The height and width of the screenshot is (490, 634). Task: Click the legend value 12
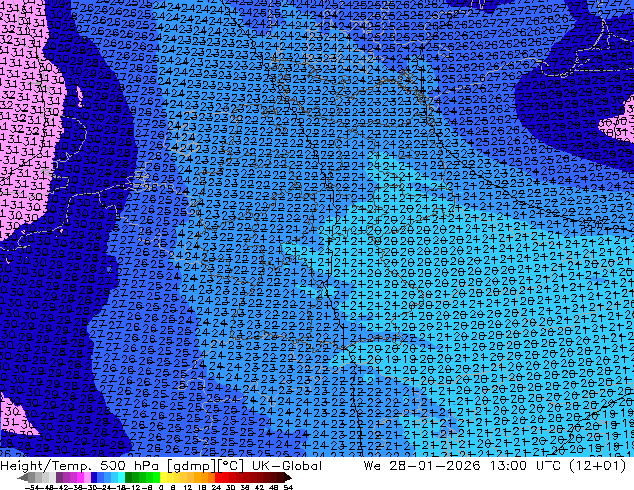(x=187, y=487)
